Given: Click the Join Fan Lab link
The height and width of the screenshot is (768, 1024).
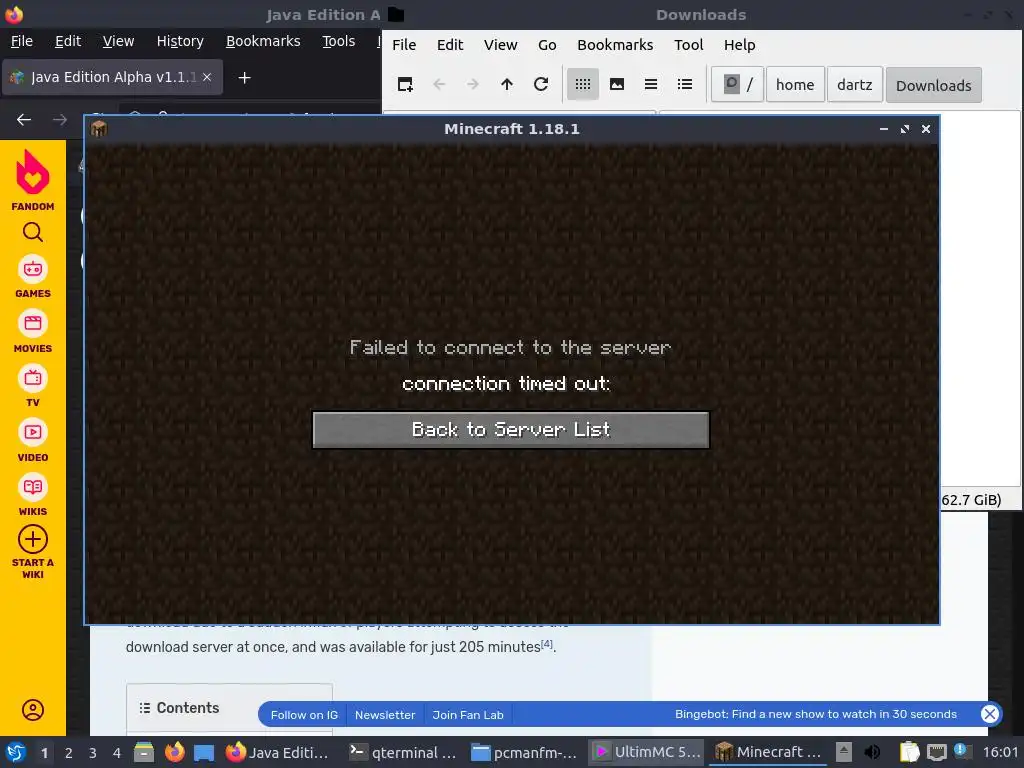Looking at the screenshot, I should click(x=468, y=714).
